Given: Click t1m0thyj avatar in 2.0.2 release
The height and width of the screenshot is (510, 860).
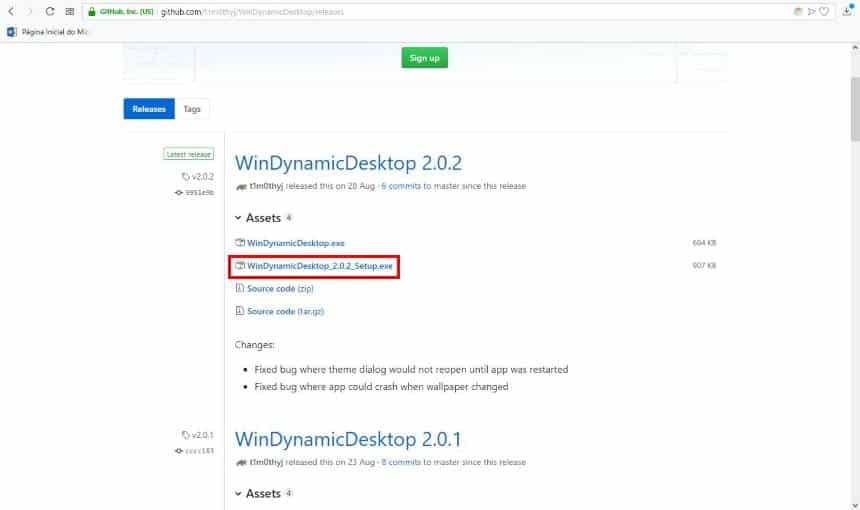Looking at the screenshot, I should click(241, 186).
